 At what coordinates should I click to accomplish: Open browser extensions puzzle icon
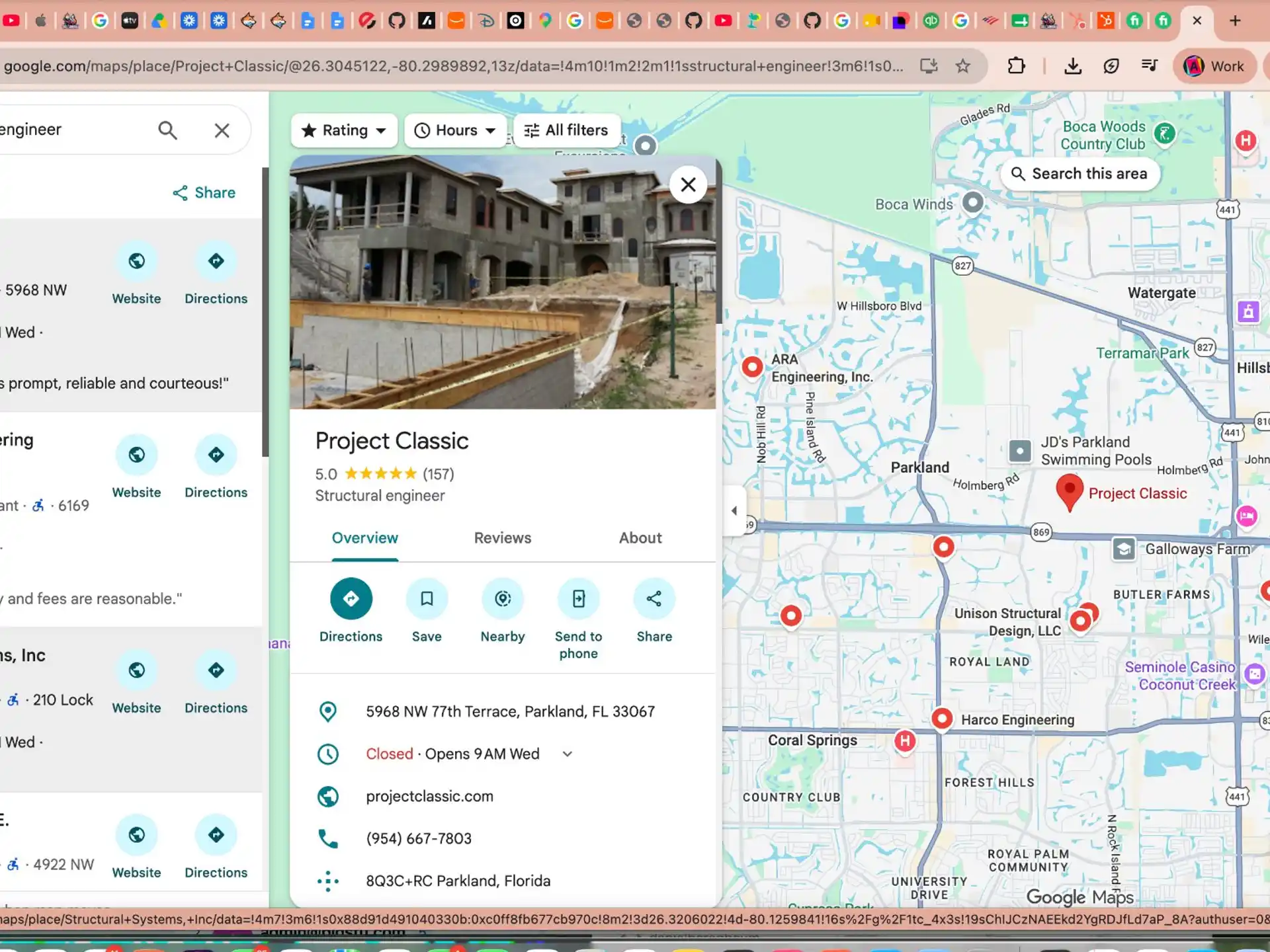tap(1017, 66)
